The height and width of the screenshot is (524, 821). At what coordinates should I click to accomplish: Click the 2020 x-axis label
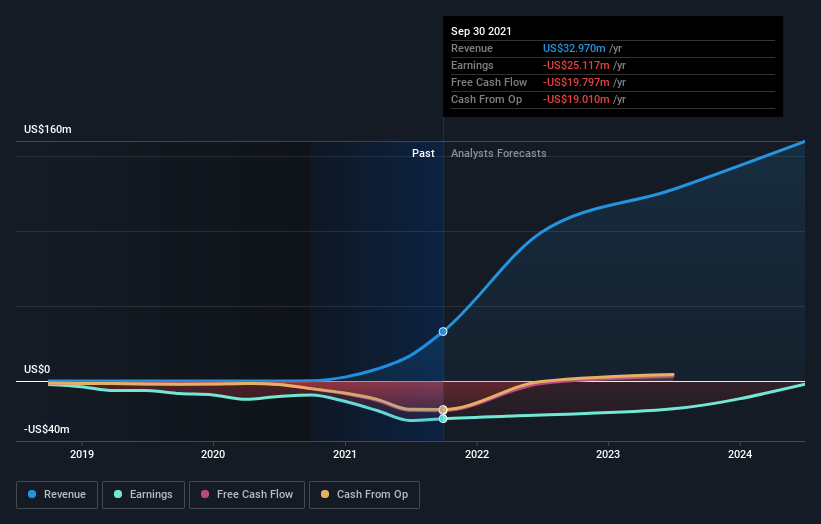(x=213, y=454)
